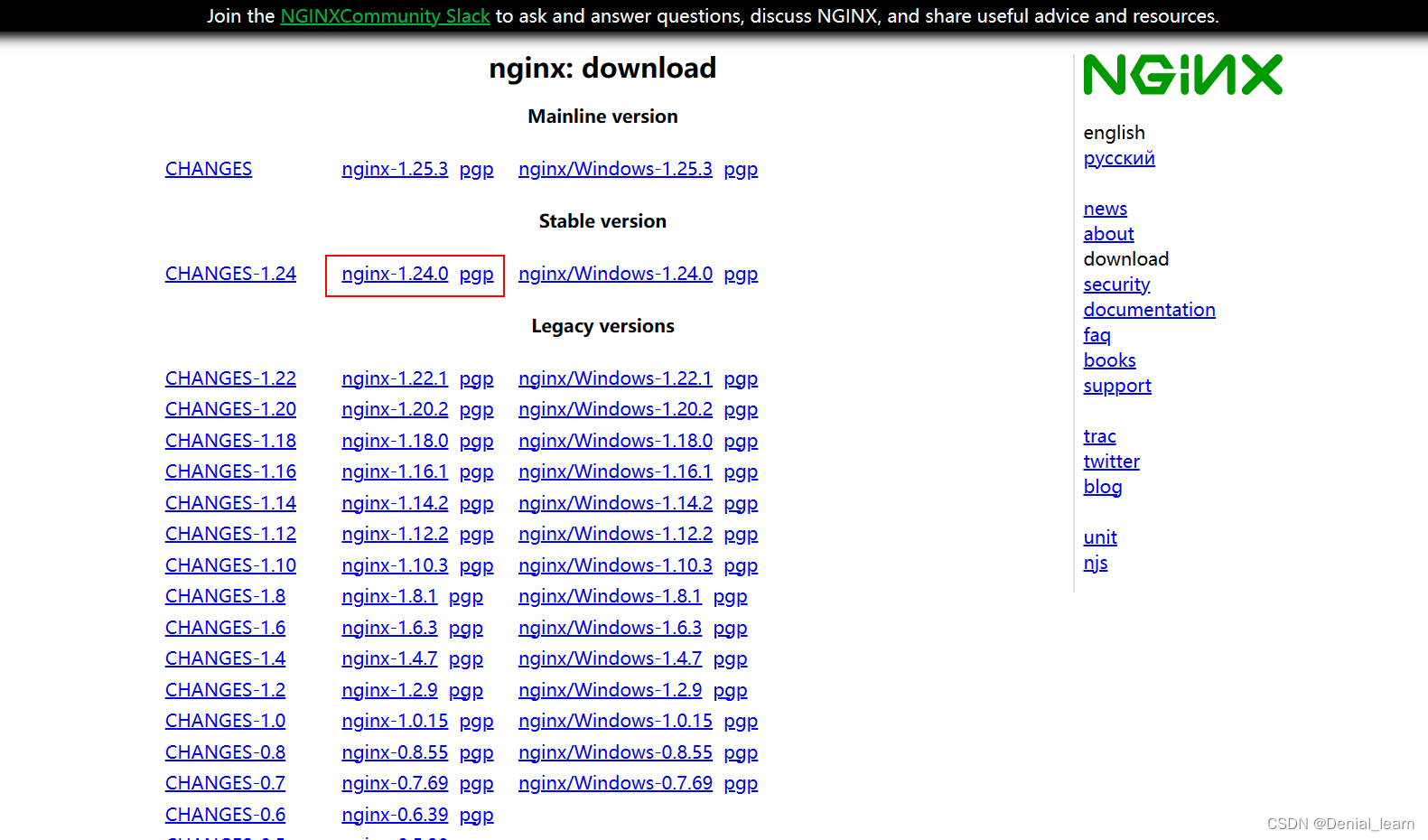This screenshot has height=840, width=1428.
Task: Download stable nginx-1.24.0 source
Action: pos(395,274)
